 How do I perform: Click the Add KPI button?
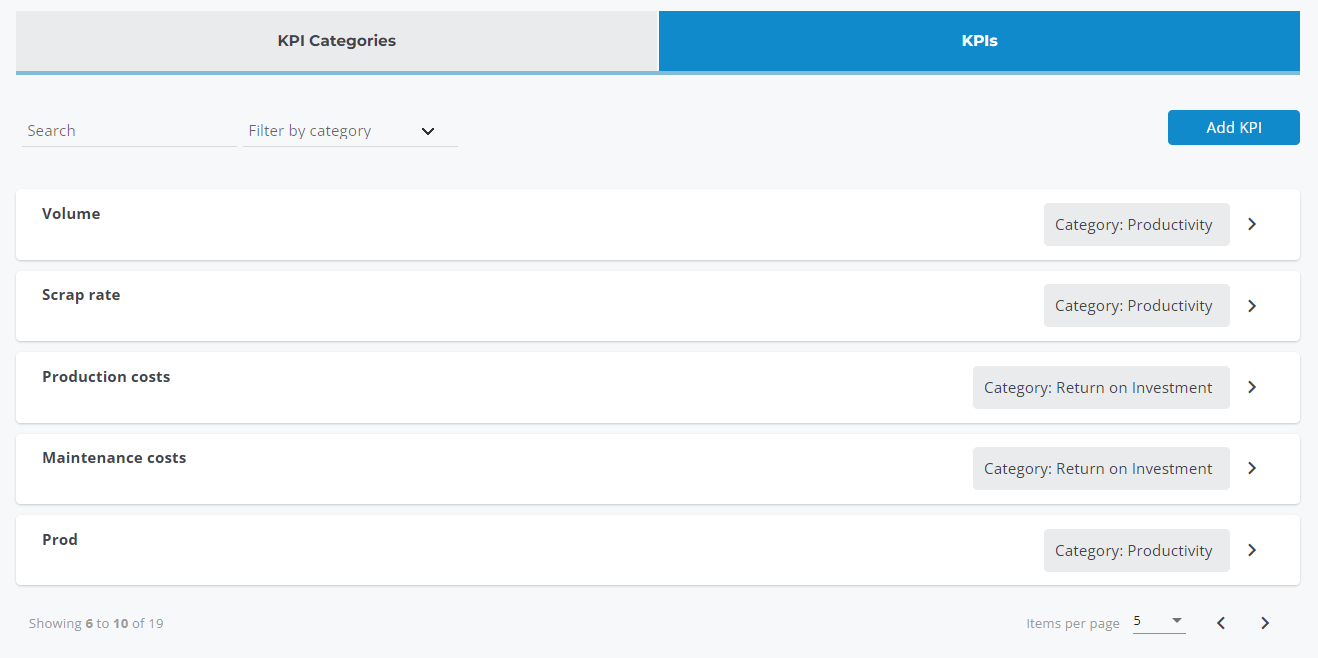(1233, 127)
